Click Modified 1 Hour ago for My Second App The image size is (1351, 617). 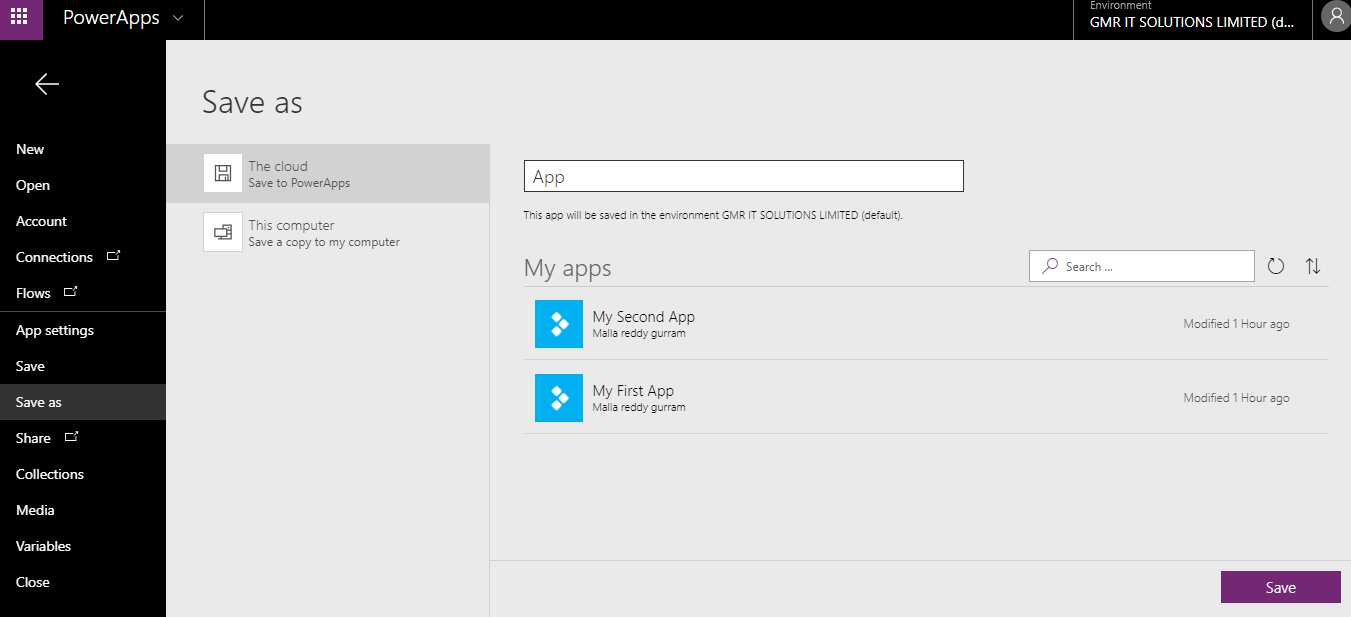[1236, 324]
